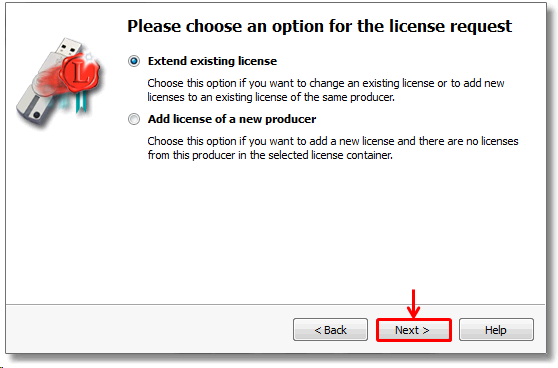Click the description about the selected license container
This screenshot has height=368, width=558.
pyautogui.click(x=333, y=148)
